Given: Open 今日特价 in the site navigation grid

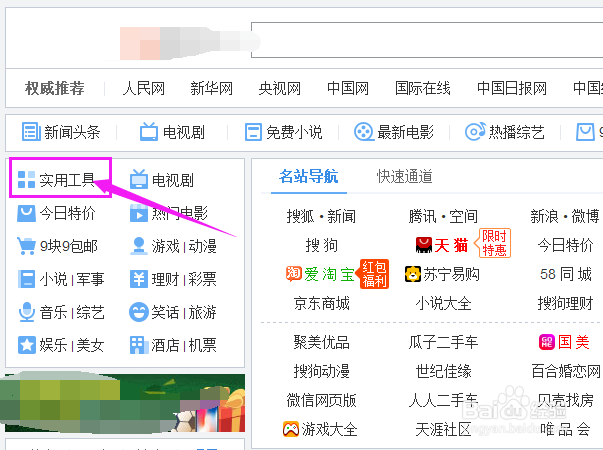Looking at the screenshot, I should tap(565, 245).
